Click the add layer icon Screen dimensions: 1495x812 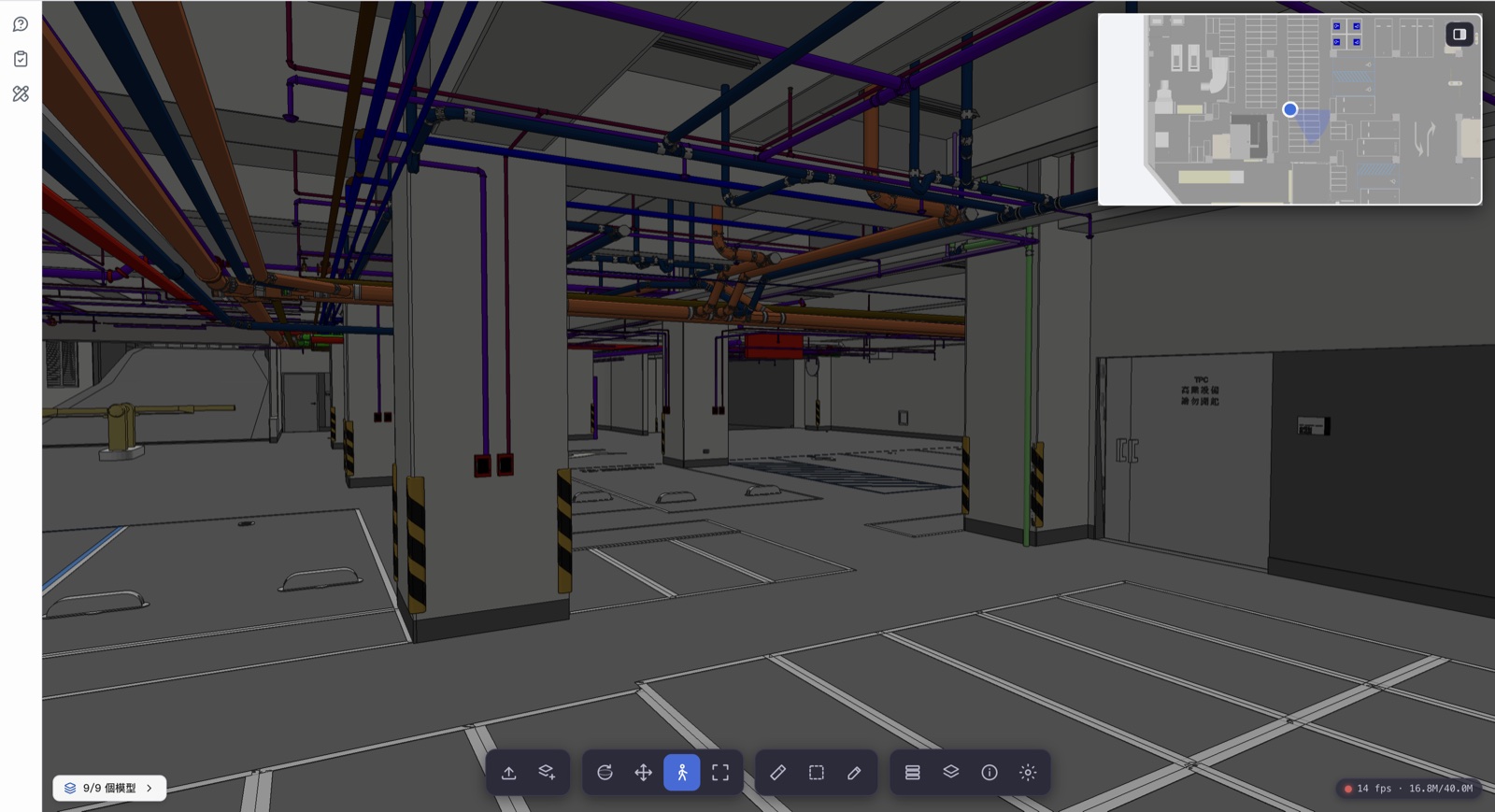[547, 773]
